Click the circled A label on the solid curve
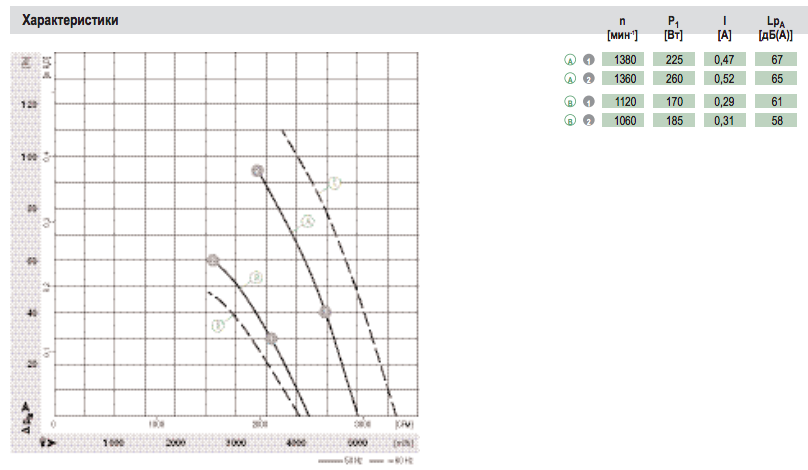The height and width of the screenshot is (470, 808). pyautogui.click(x=308, y=221)
